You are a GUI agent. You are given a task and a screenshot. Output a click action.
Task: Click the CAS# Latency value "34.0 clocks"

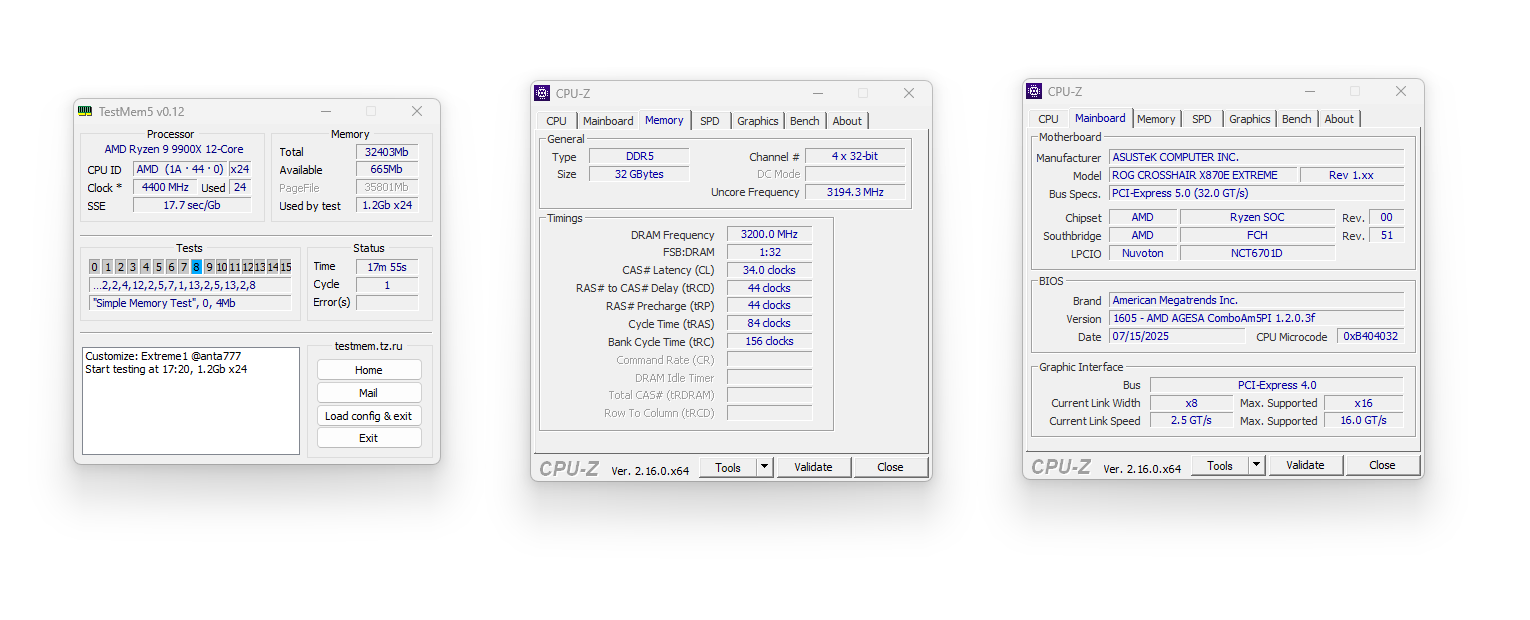pos(769,270)
